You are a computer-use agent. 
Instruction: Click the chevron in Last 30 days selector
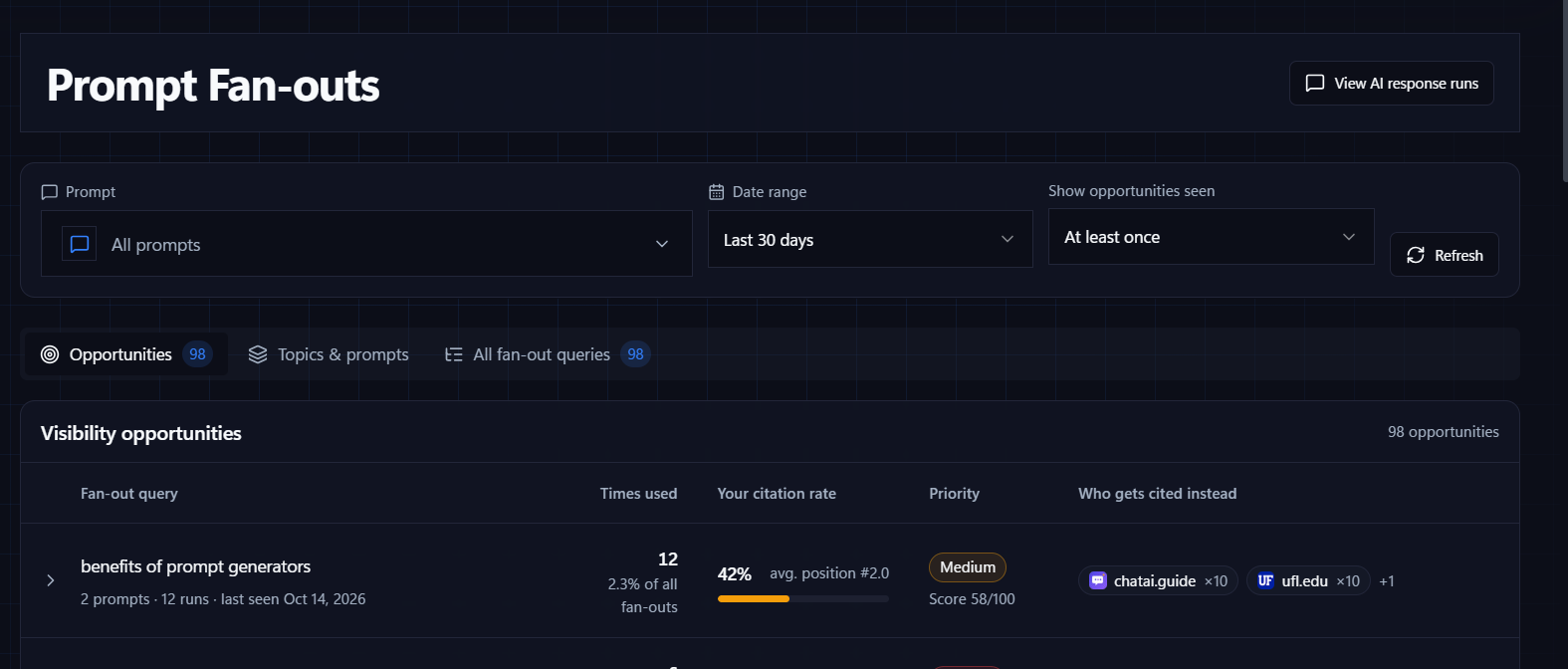(1008, 239)
